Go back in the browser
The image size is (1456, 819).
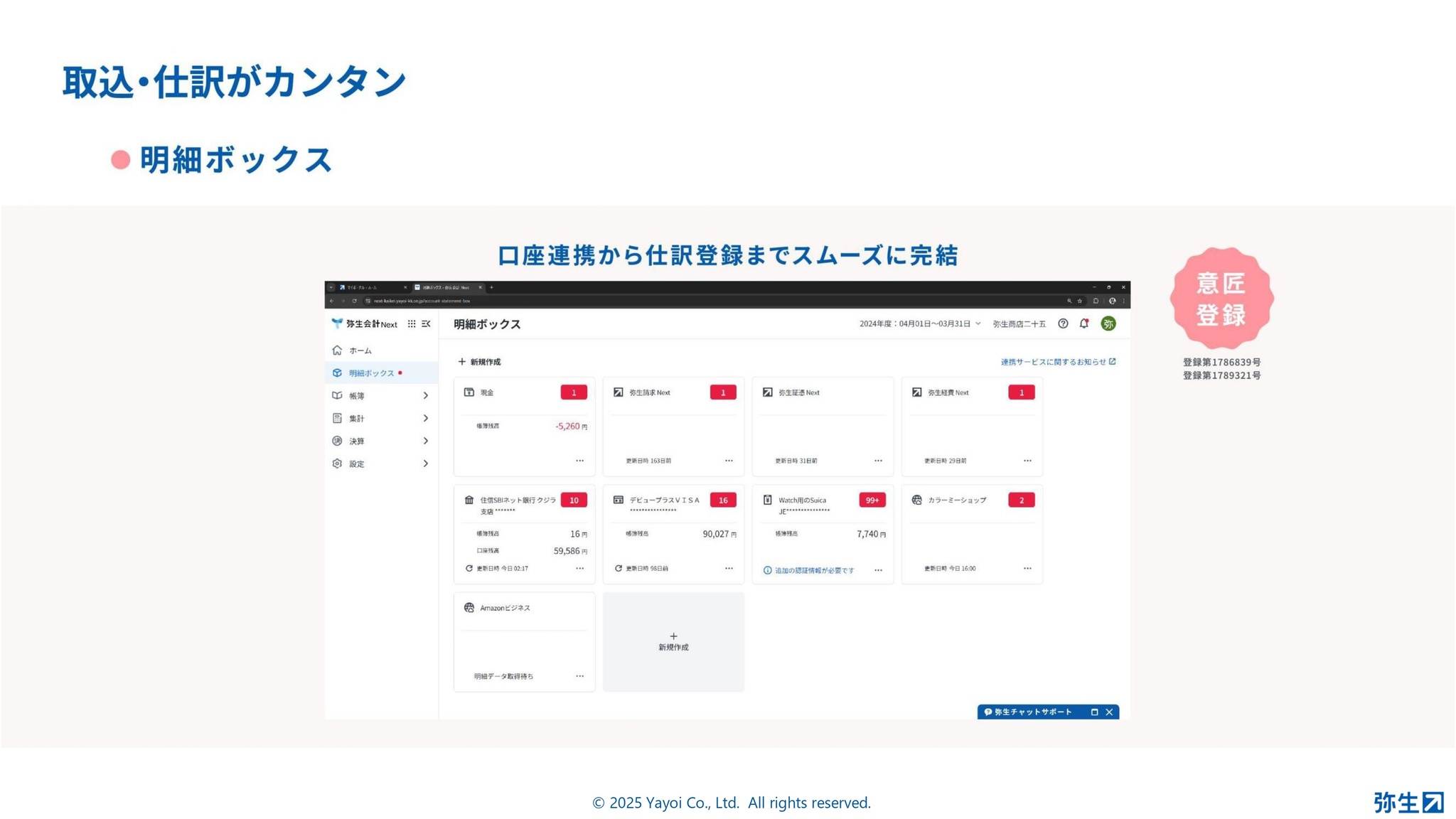click(x=331, y=301)
